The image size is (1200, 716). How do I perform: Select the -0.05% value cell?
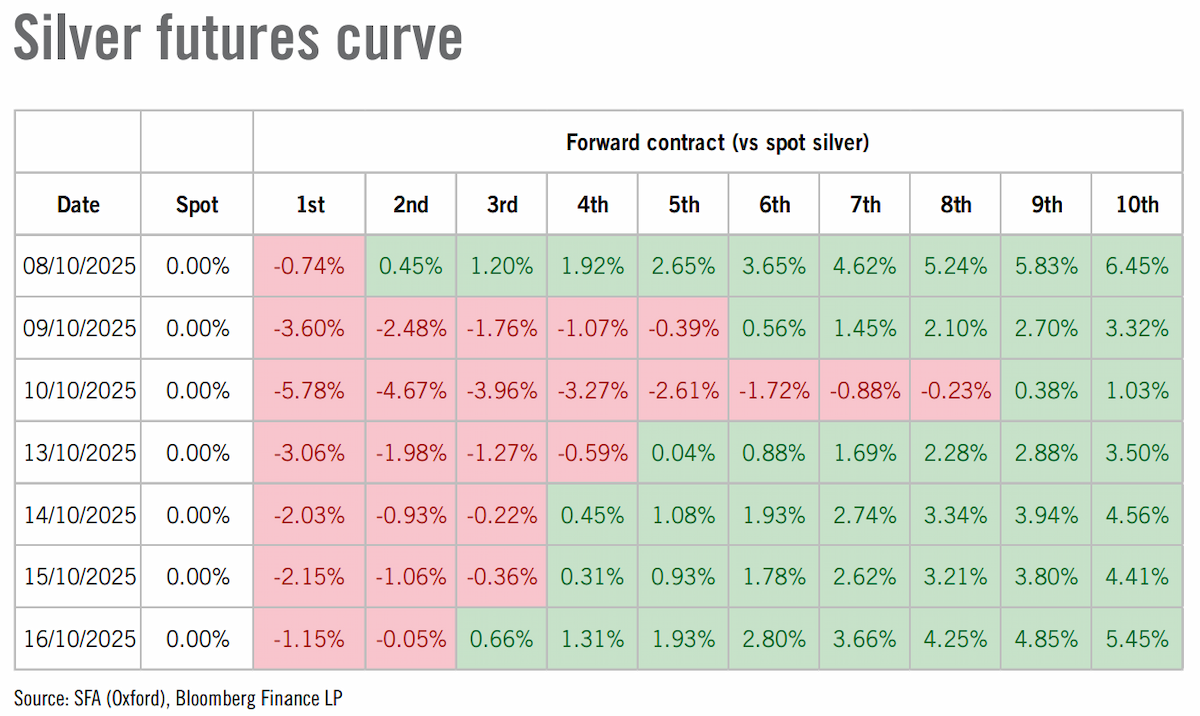click(x=411, y=638)
